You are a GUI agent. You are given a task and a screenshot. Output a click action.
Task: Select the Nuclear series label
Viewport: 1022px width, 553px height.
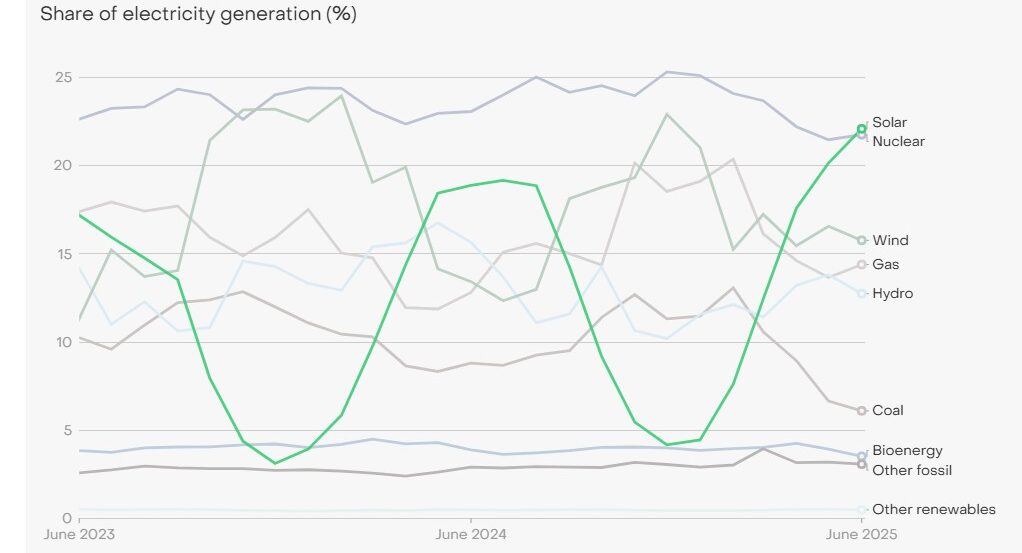pos(898,141)
